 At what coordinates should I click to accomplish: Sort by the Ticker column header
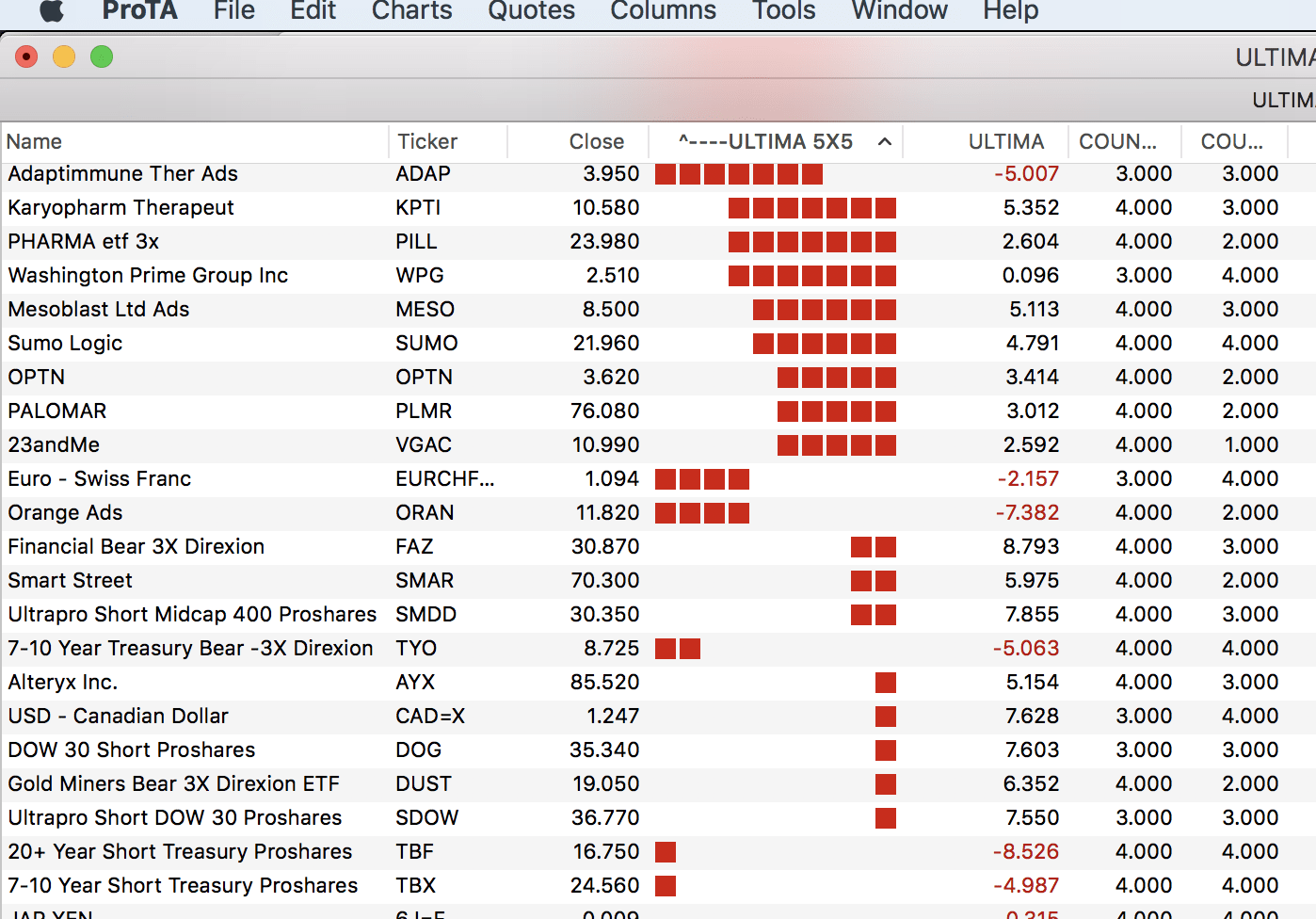448,141
